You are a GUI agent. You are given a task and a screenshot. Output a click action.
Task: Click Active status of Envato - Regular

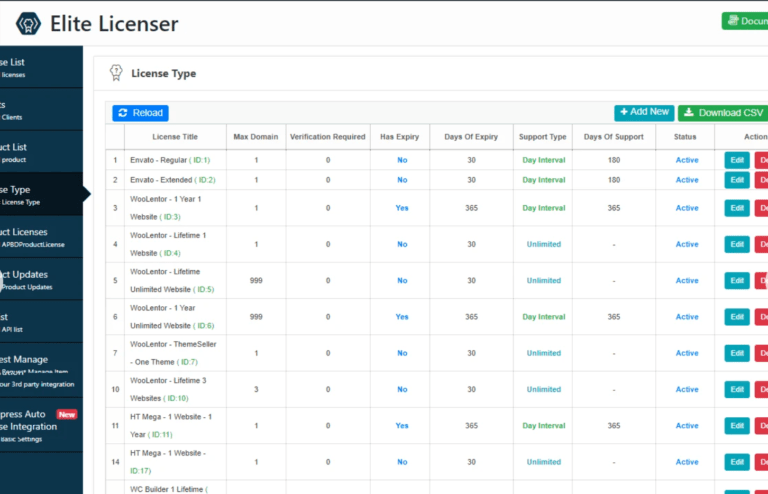tap(687, 160)
